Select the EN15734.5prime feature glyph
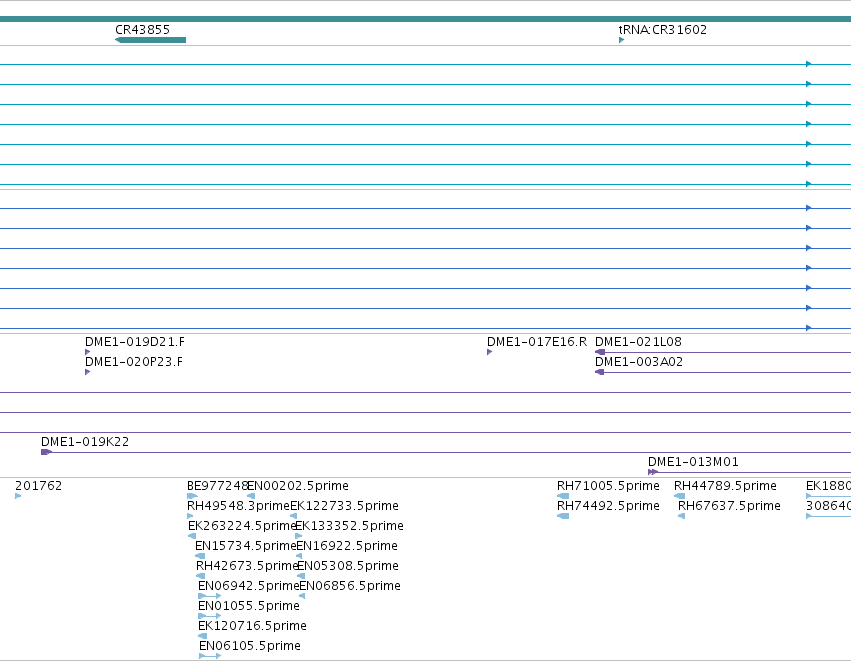Screen dimensions: 851x661 coord(200,556)
